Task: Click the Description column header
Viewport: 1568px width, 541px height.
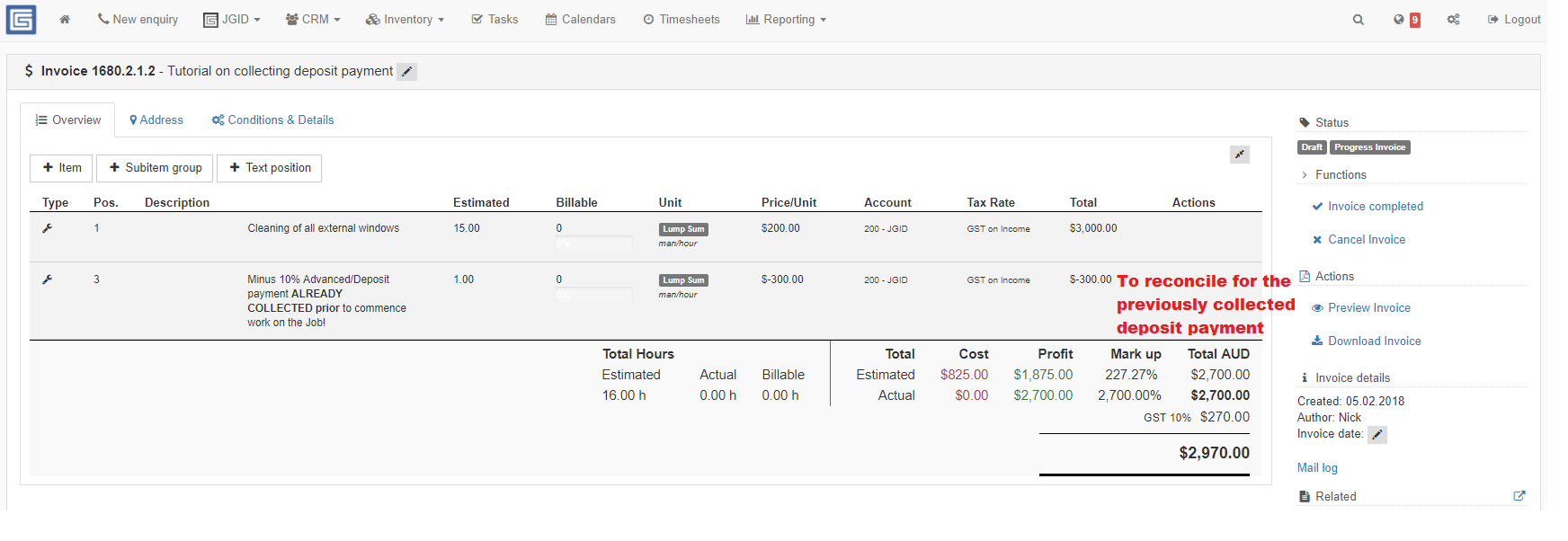Action: coord(177,203)
